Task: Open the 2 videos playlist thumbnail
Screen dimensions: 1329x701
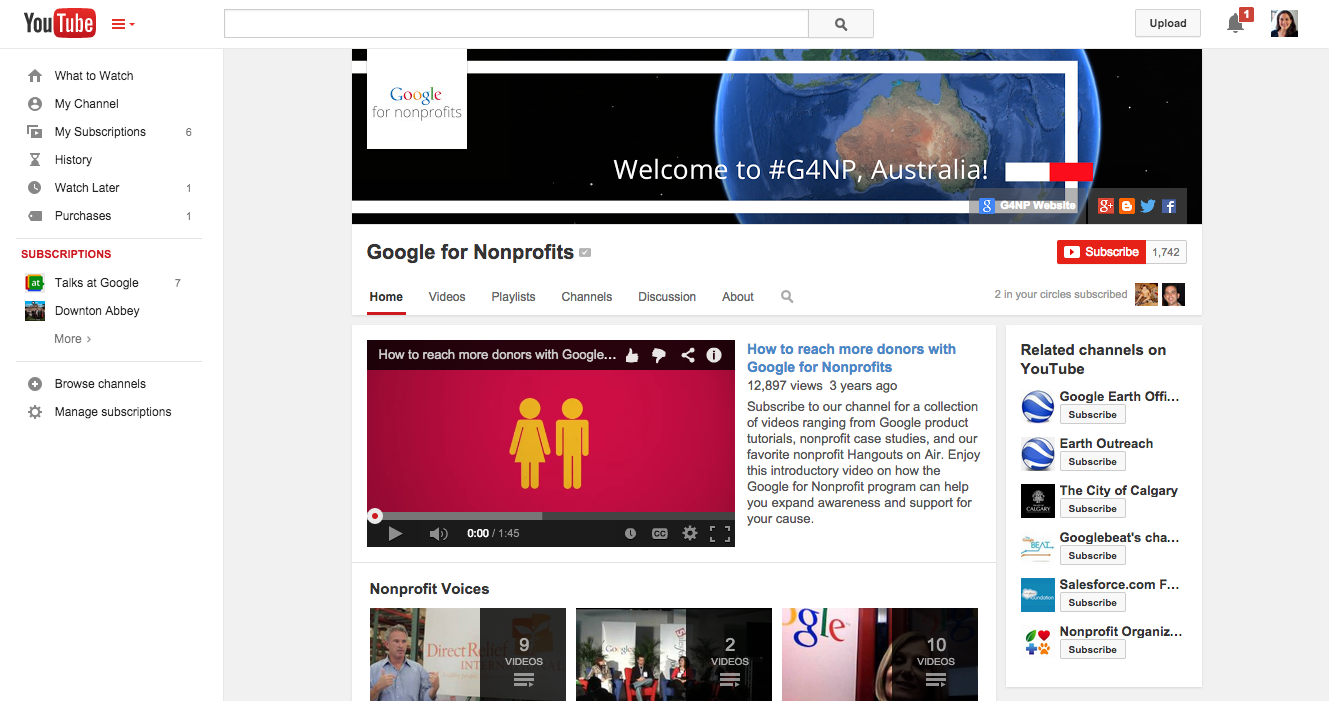Action: click(x=674, y=654)
